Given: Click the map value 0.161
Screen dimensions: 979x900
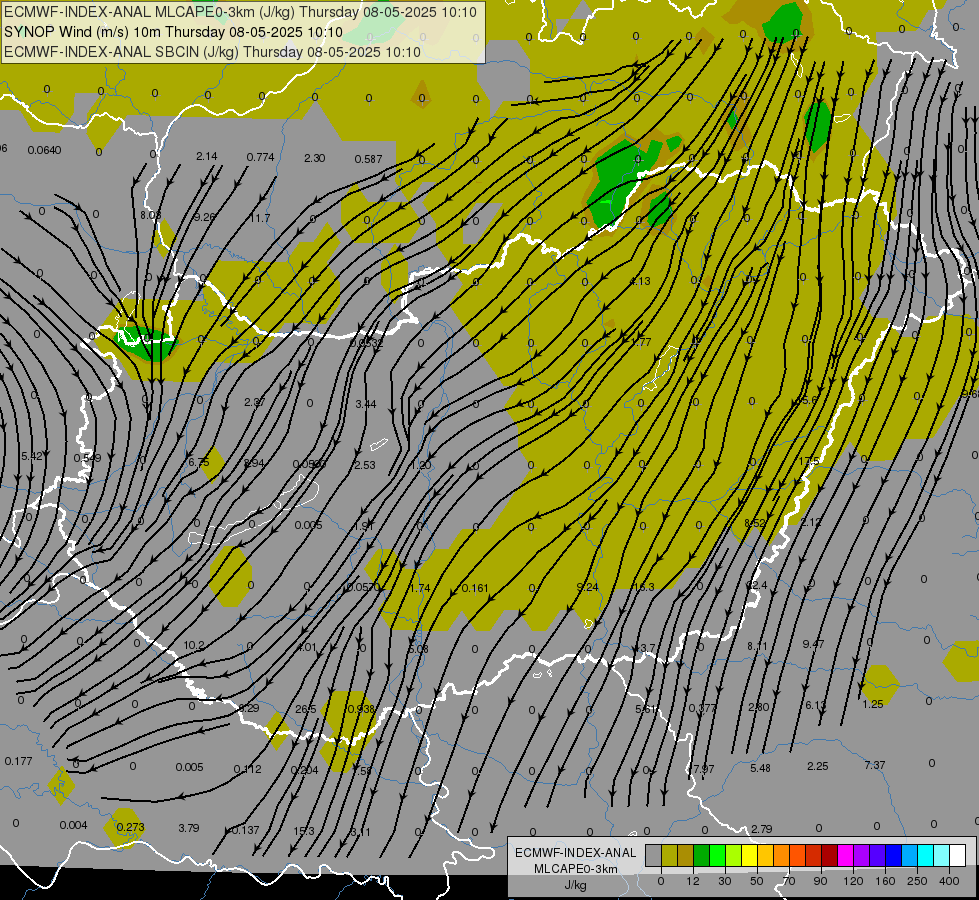Looking at the screenshot, I should coord(475,588).
